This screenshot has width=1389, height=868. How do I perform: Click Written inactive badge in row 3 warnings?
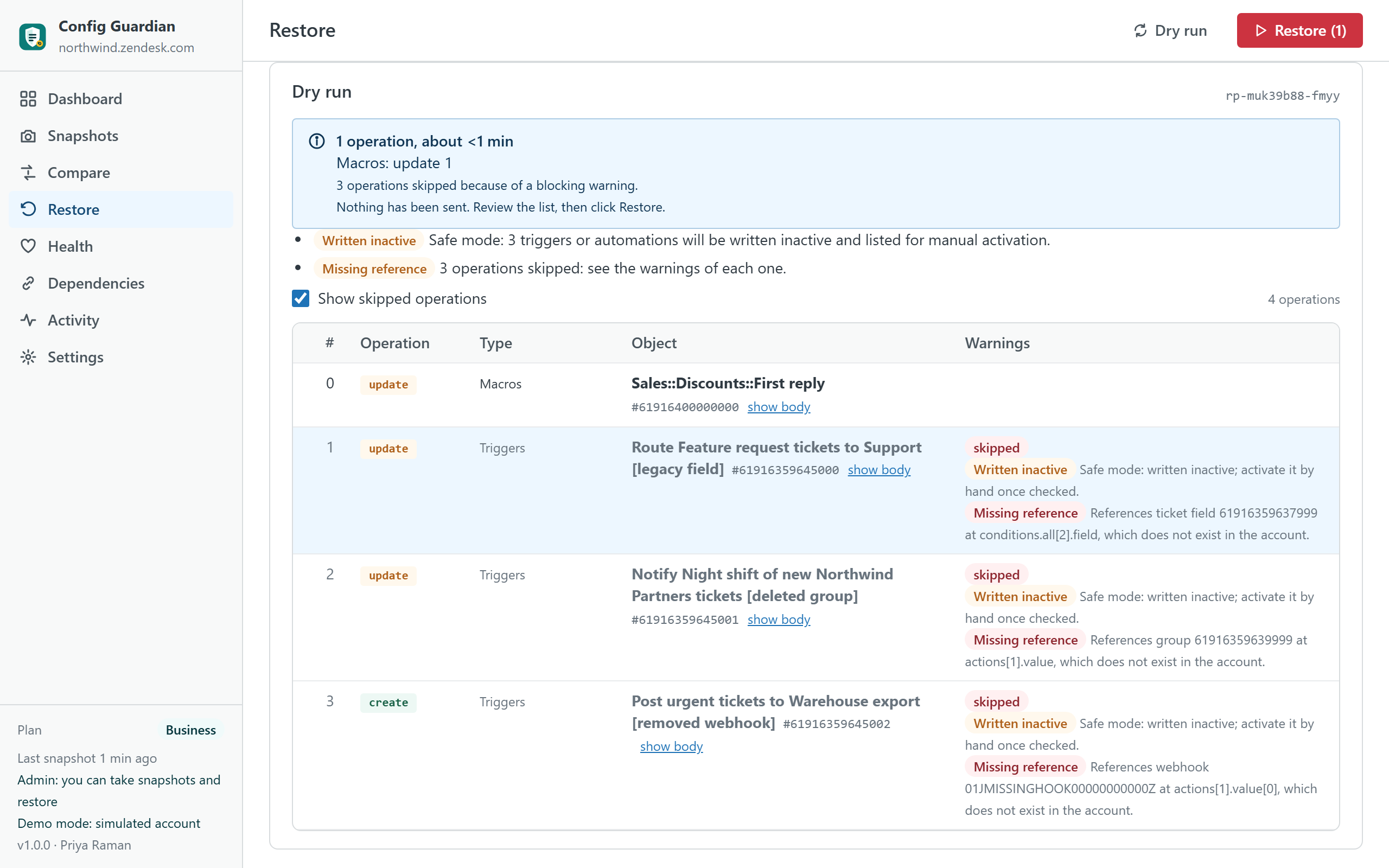pyautogui.click(x=1020, y=723)
